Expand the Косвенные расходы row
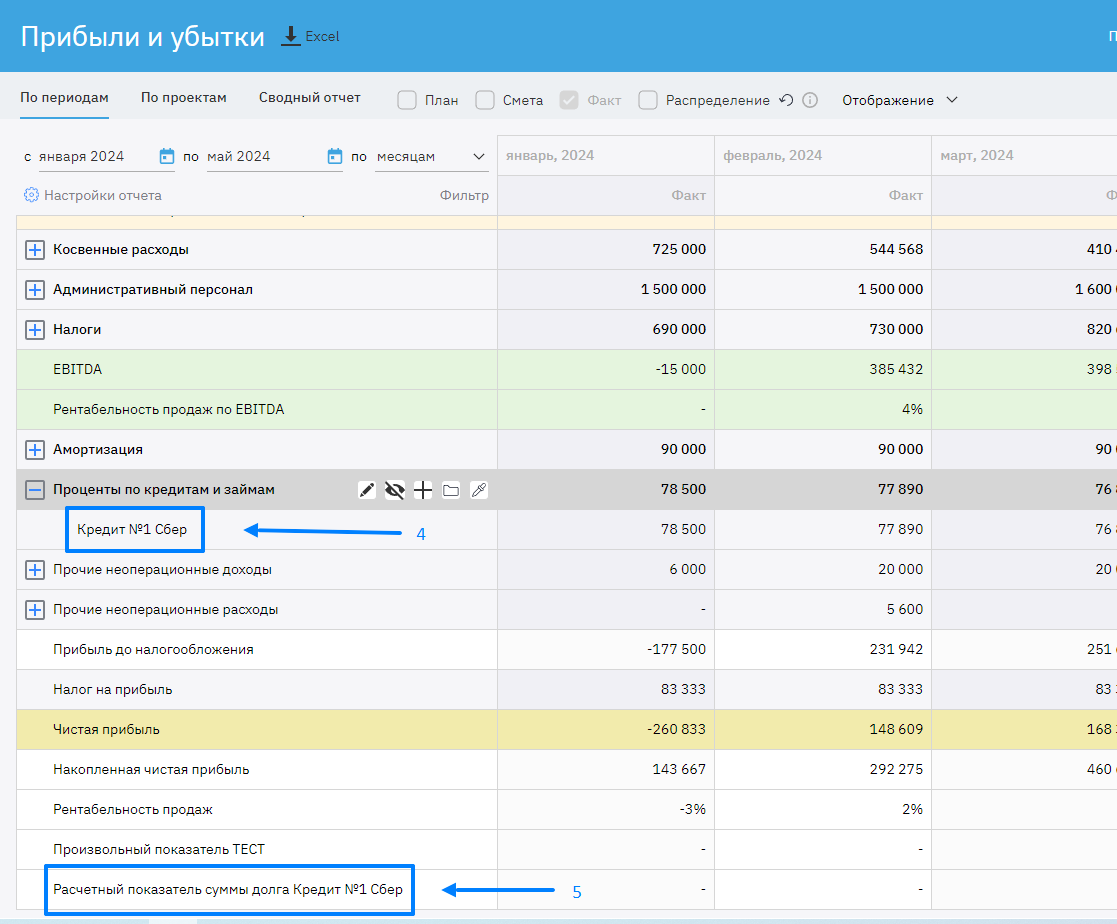Image resolution: width=1117 pixels, height=924 pixels. pyautogui.click(x=35, y=250)
